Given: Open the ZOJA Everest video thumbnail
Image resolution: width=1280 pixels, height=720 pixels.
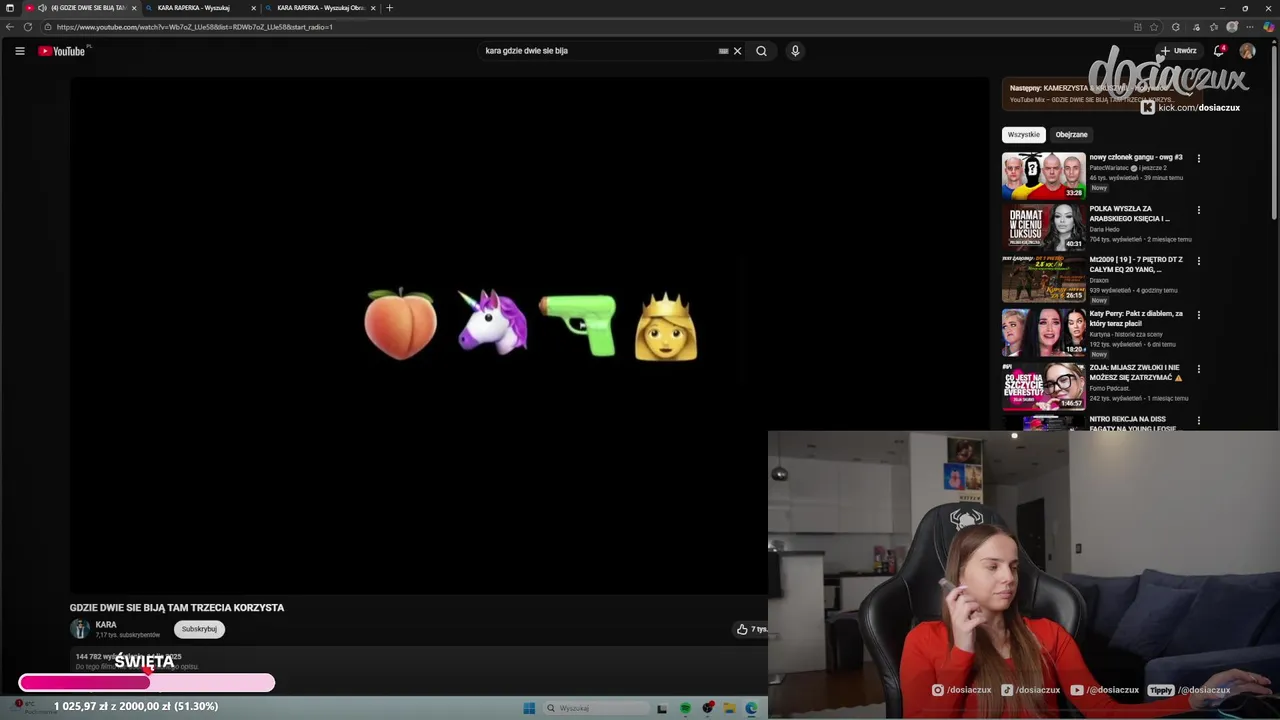Looking at the screenshot, I should point(1044,387).
